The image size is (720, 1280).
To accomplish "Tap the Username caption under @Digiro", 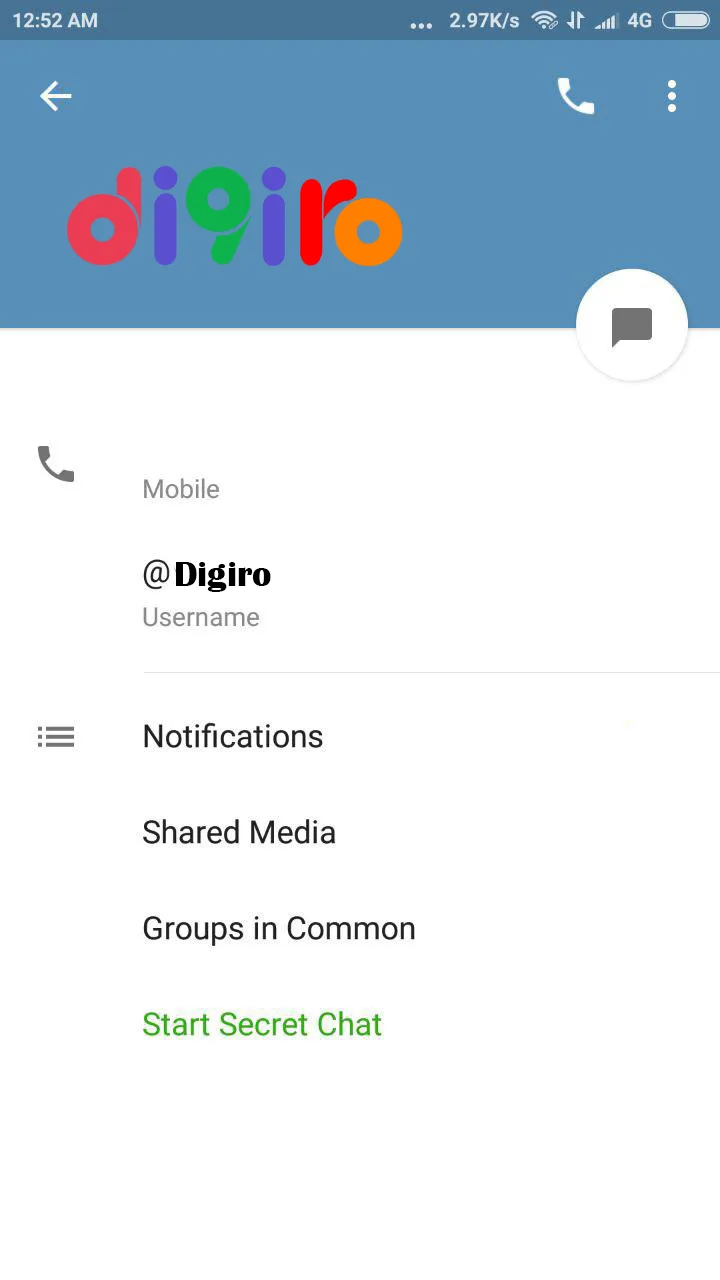I will [201, 617].
